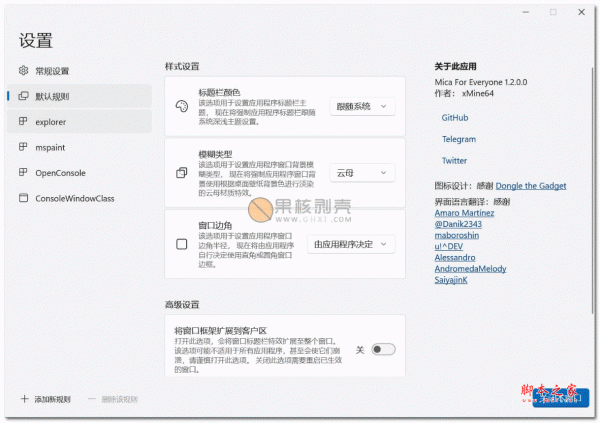Open the Twitter link
The width and height of the screenshot is (600, 423).
[454, 160]
